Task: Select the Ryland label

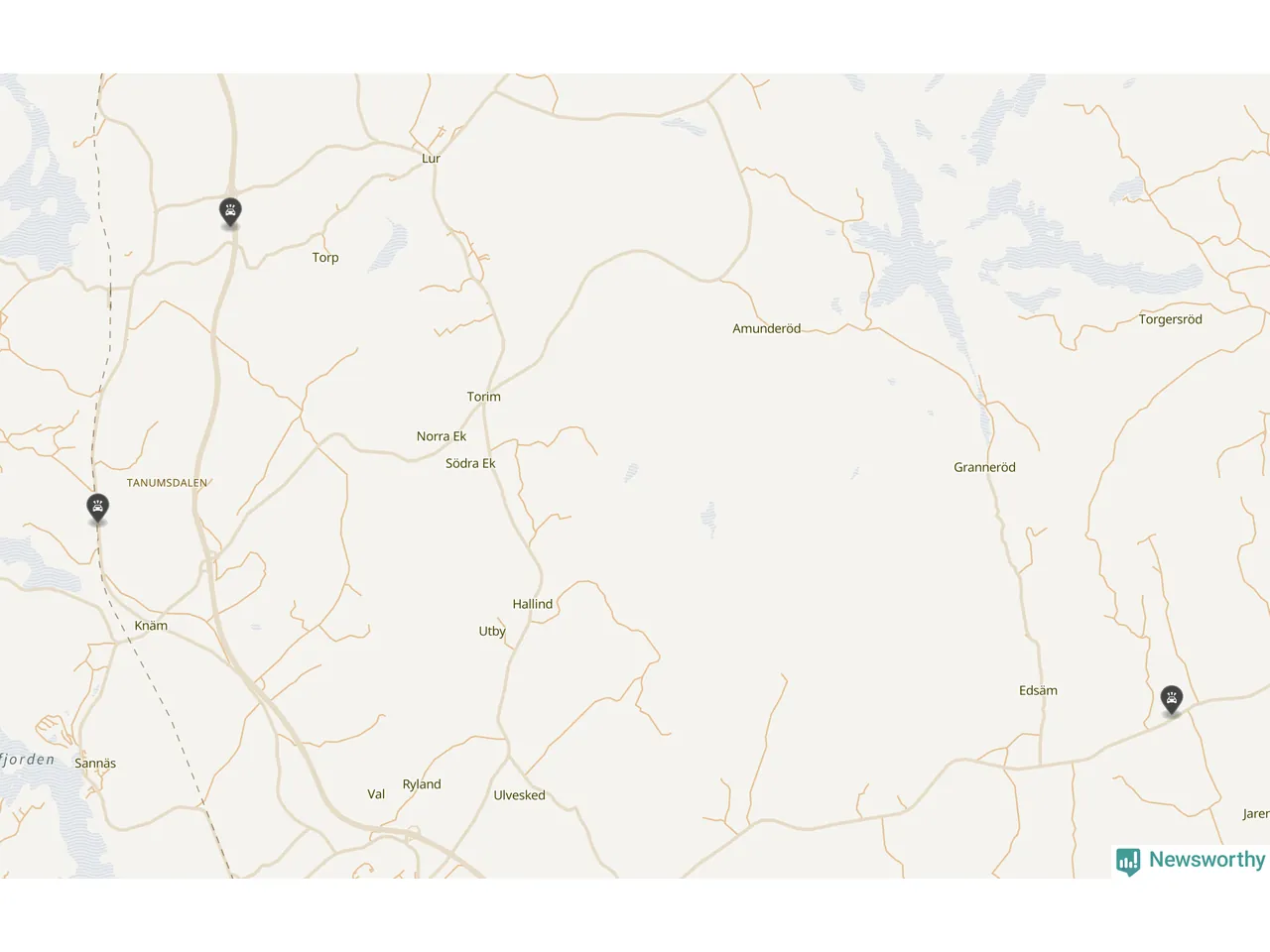Action: 422,784
